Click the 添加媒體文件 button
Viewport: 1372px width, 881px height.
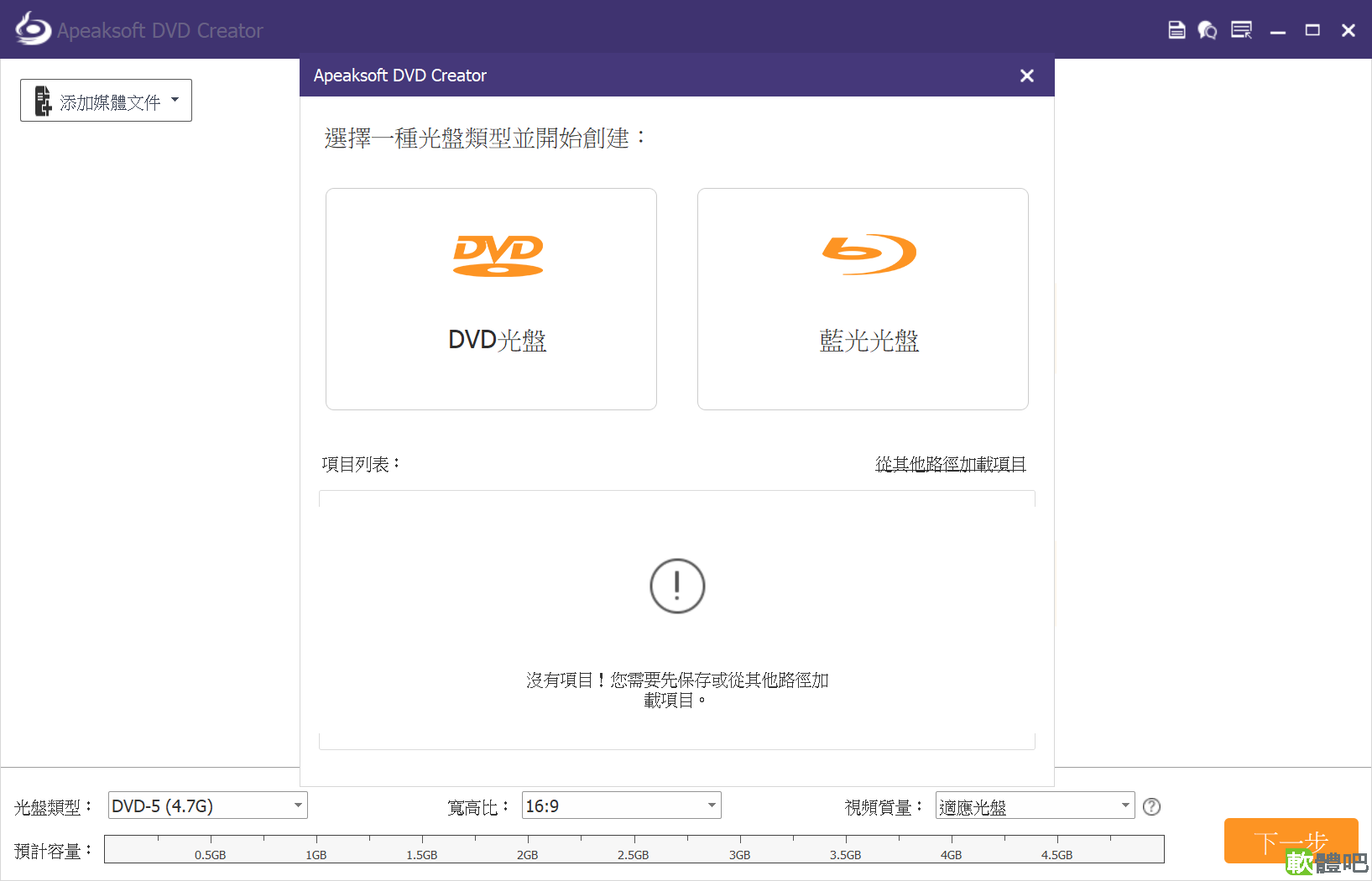click(106, 101)
